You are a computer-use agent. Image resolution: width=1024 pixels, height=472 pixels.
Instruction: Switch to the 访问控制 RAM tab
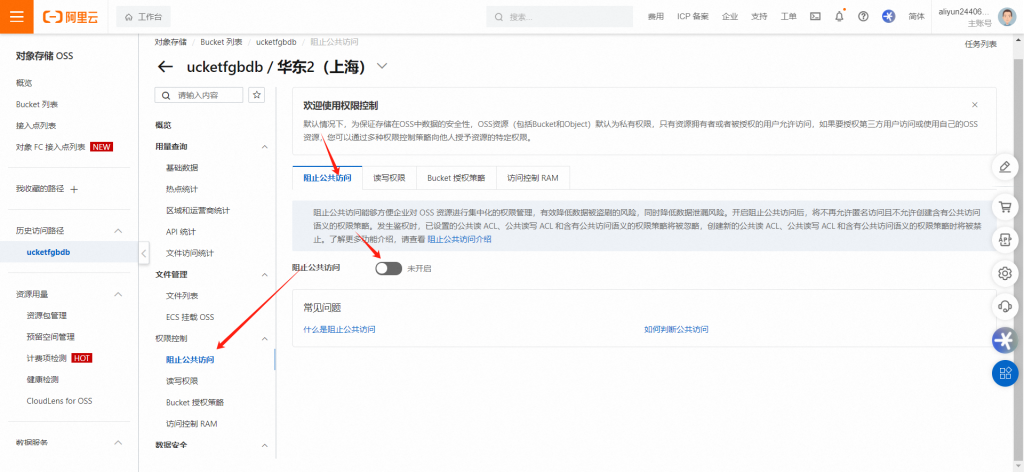point(533,178)
